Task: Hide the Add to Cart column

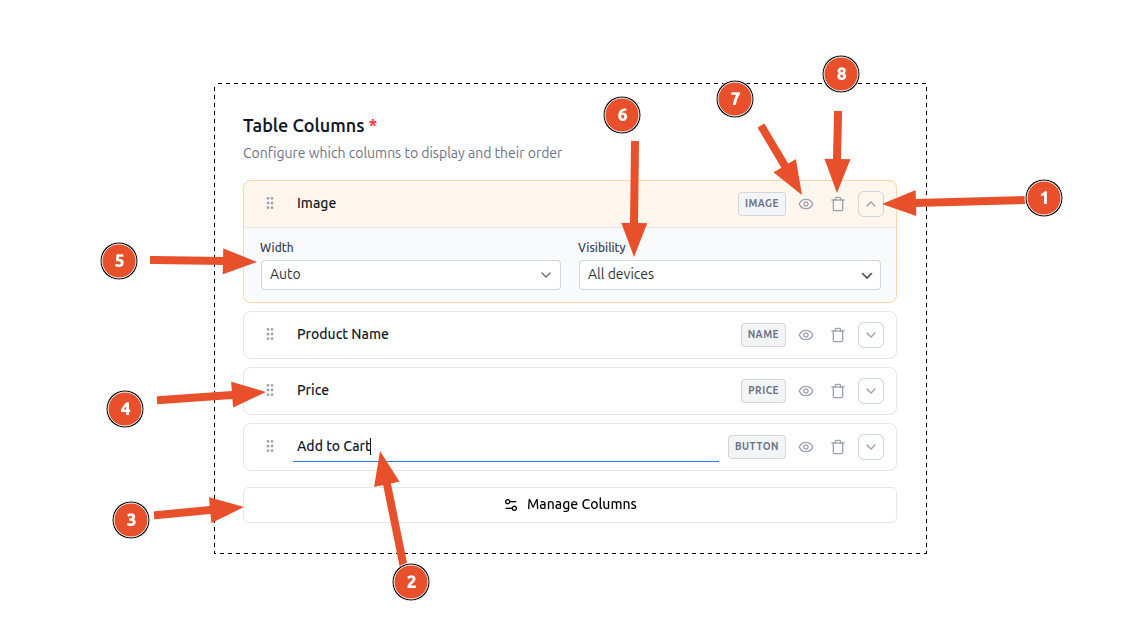Action: (806, 446)
